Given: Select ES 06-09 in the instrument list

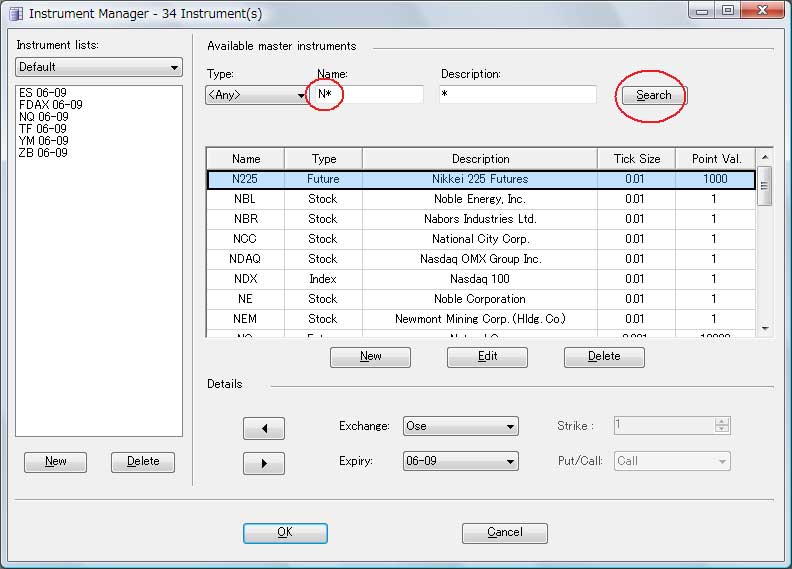Looking at the screenshot, I should coord(43,93).
